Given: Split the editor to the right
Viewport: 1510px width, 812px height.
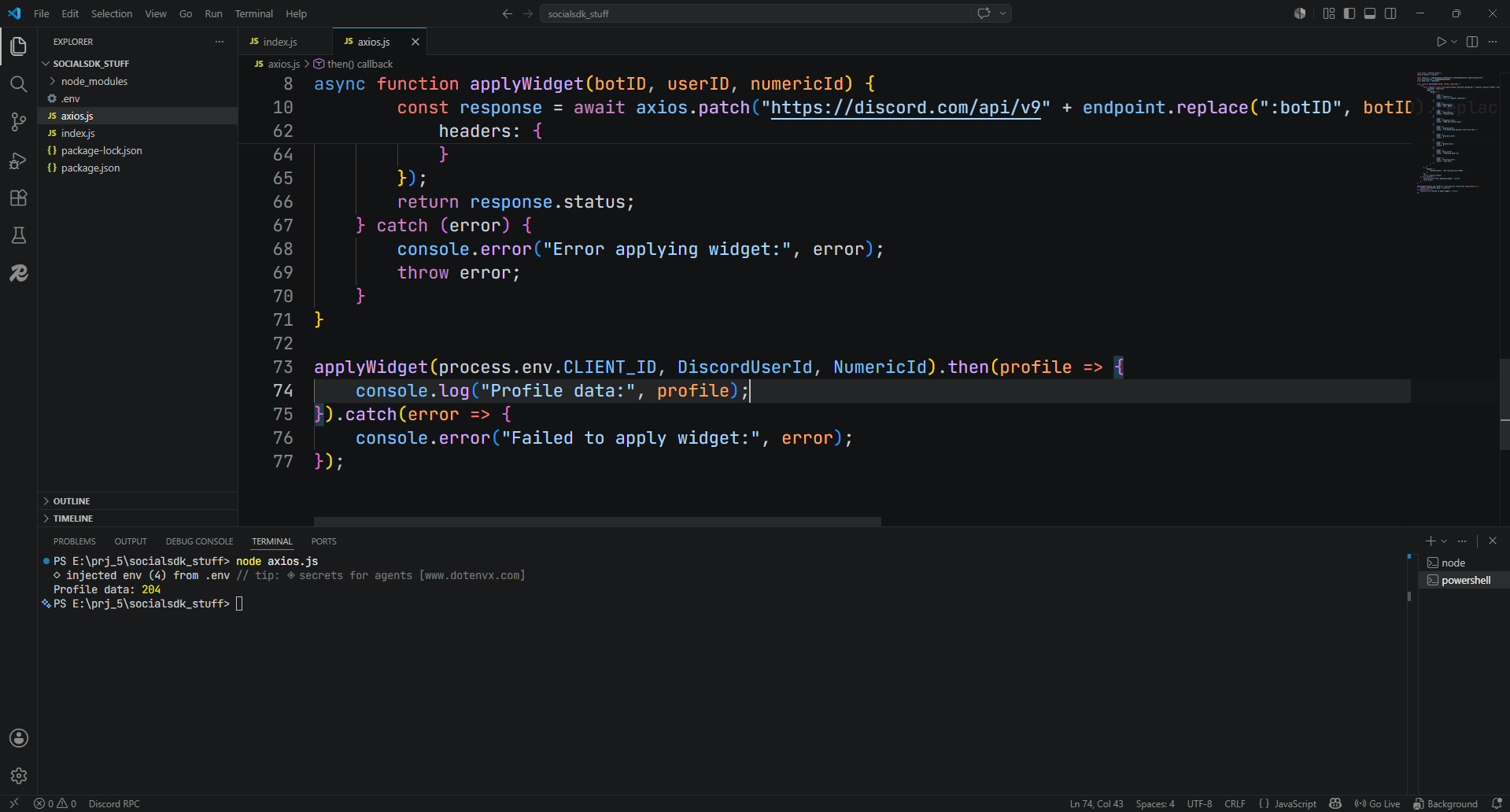Looking at the screenshot, I should coord(1472,42).
